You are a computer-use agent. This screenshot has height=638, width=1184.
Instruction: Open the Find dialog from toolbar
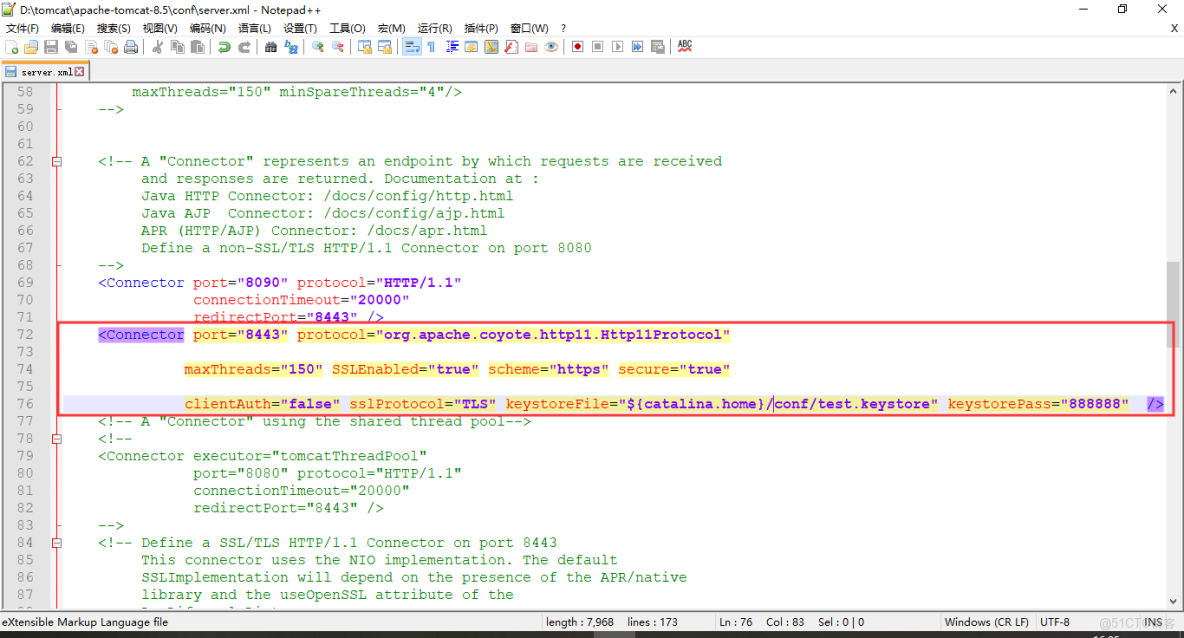(271, 46)
